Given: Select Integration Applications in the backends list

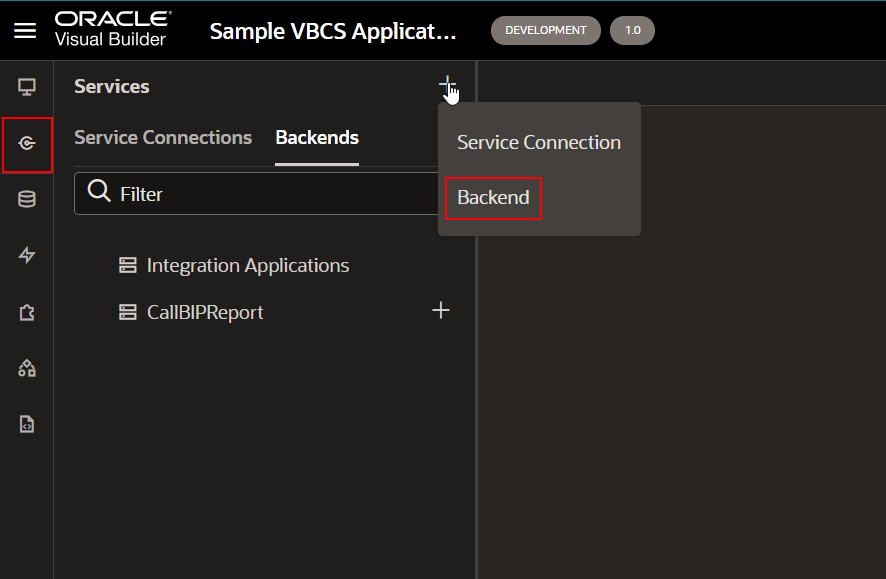Looking at the screenshot, I should tap(248, 265).
